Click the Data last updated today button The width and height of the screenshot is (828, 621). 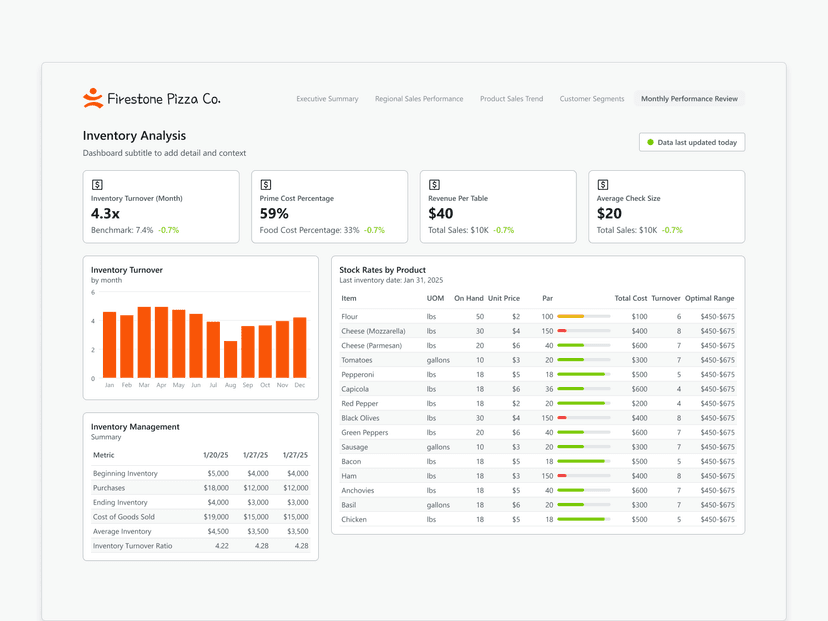tap(692, 142)
